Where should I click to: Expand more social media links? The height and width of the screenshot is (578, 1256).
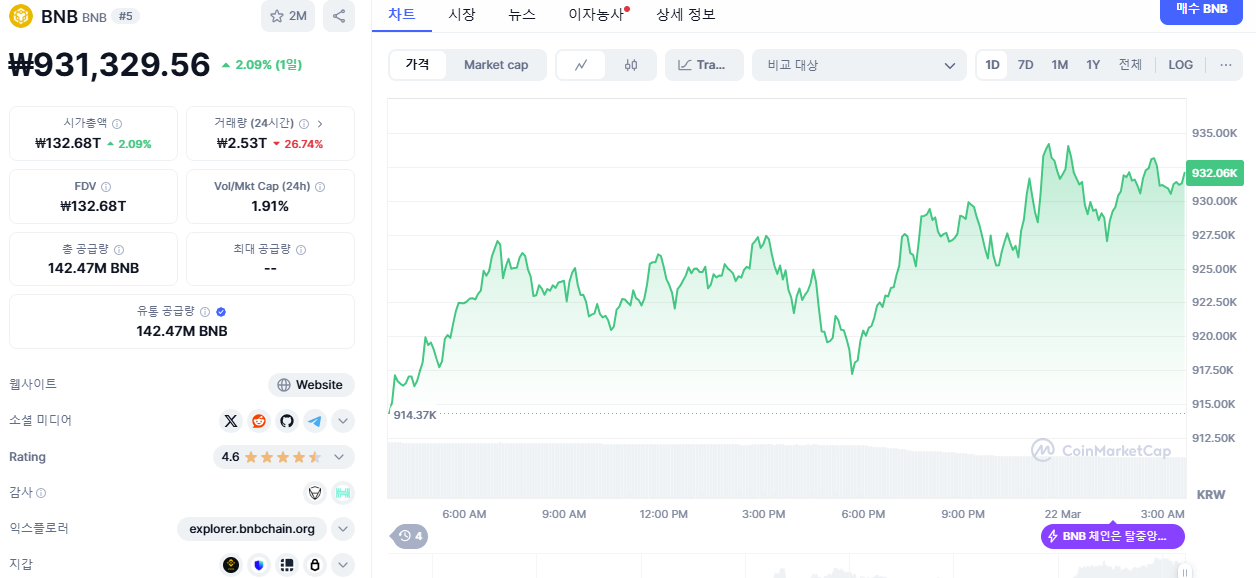point(343,421)
